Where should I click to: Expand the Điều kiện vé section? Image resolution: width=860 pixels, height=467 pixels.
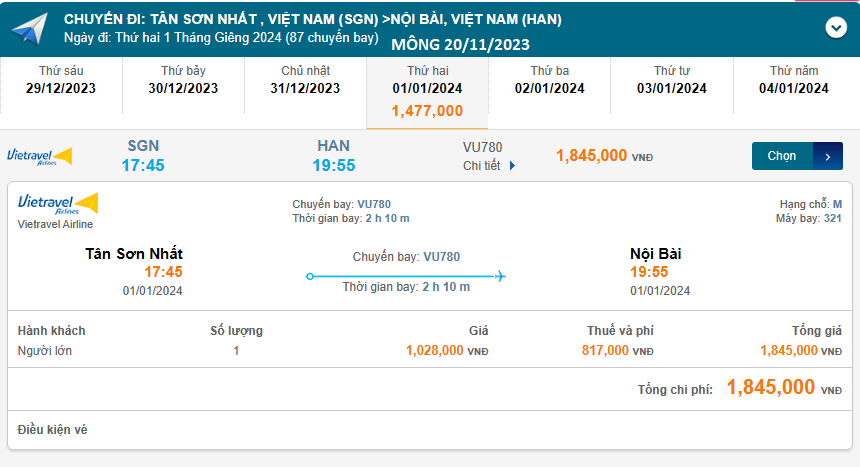tap(53, 429)
